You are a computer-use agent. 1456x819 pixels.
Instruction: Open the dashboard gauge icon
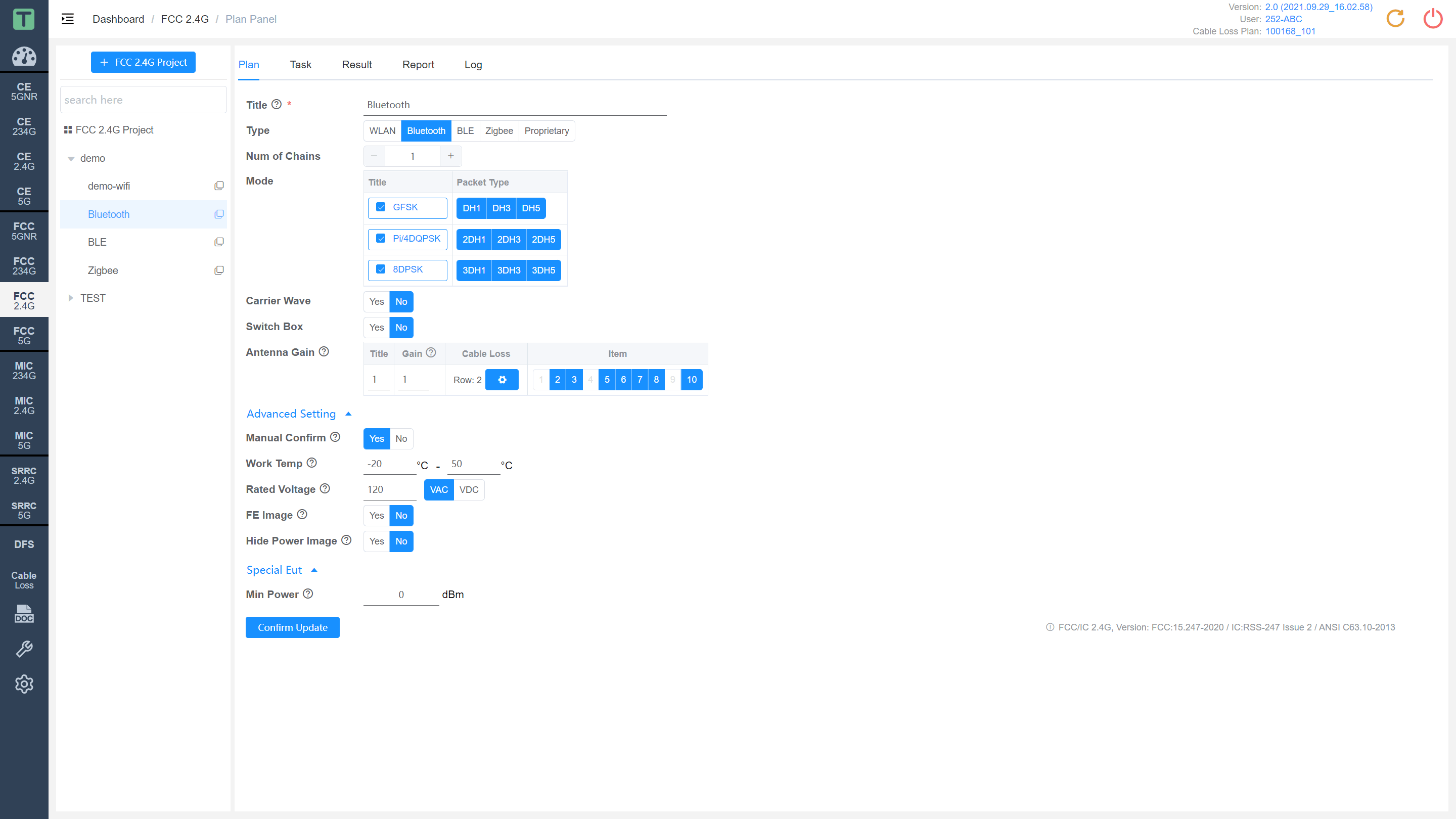click(24, 56)
